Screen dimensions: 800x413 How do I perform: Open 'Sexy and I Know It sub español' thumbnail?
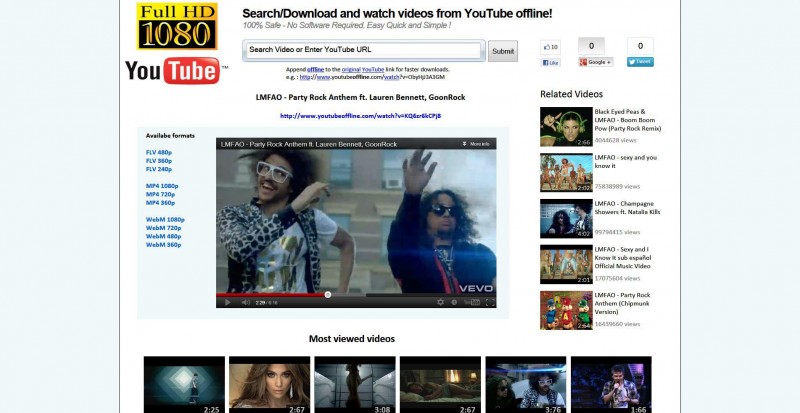coord(566,264)
